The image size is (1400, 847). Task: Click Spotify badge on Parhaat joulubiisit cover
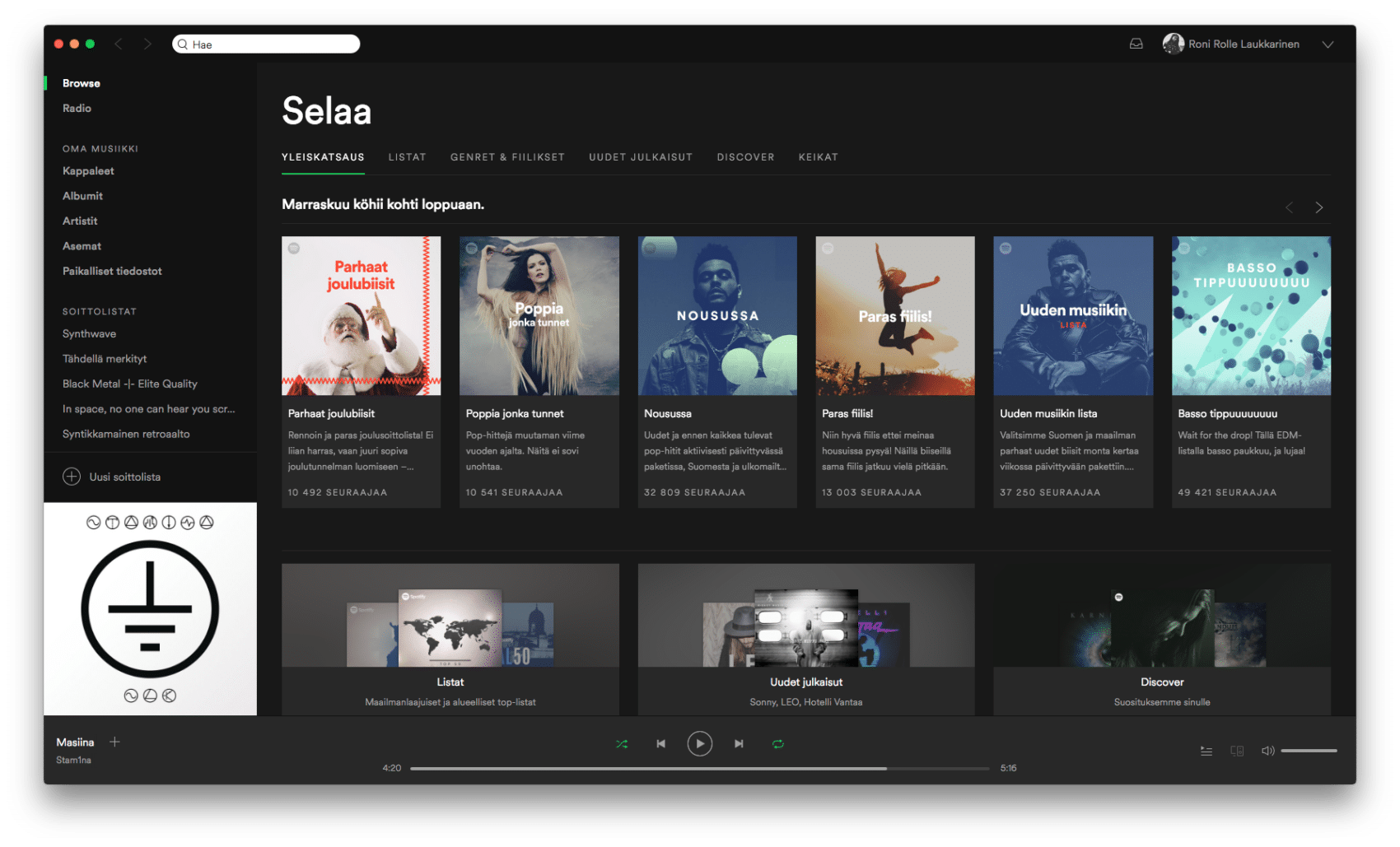pyautogui.click(x=294, y=248)
